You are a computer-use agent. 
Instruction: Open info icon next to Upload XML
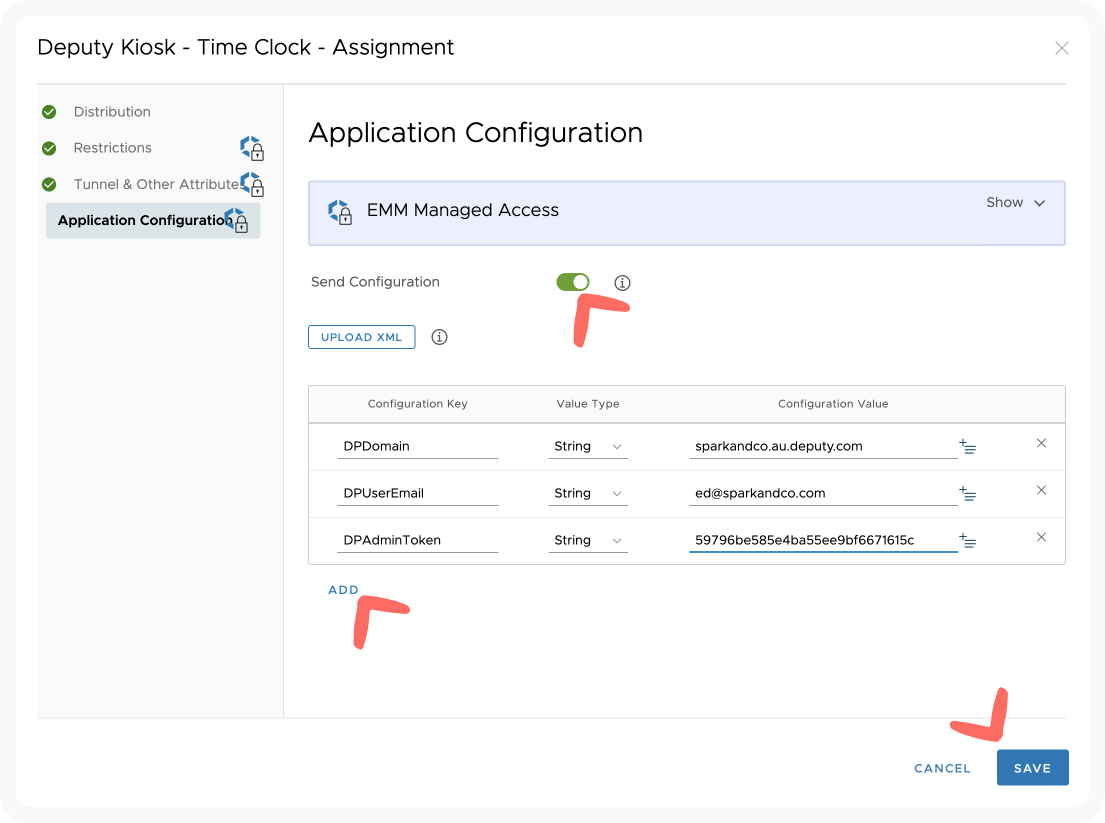point(439,337)
